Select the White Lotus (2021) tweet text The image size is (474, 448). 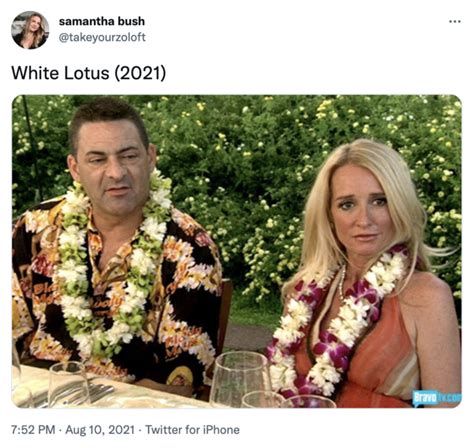click(x=88, y=73)
